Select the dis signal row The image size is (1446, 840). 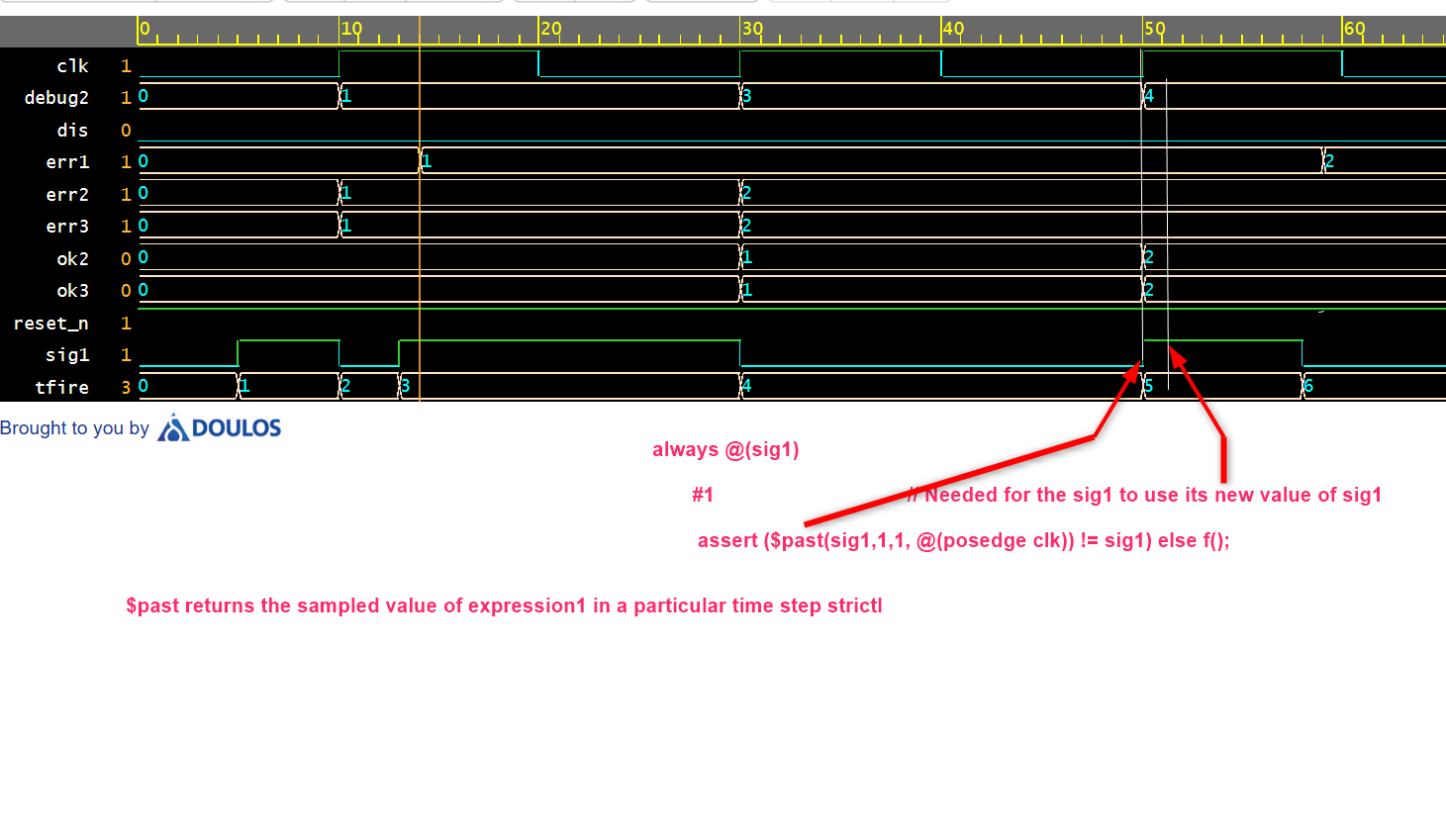[x=74, y=130]
